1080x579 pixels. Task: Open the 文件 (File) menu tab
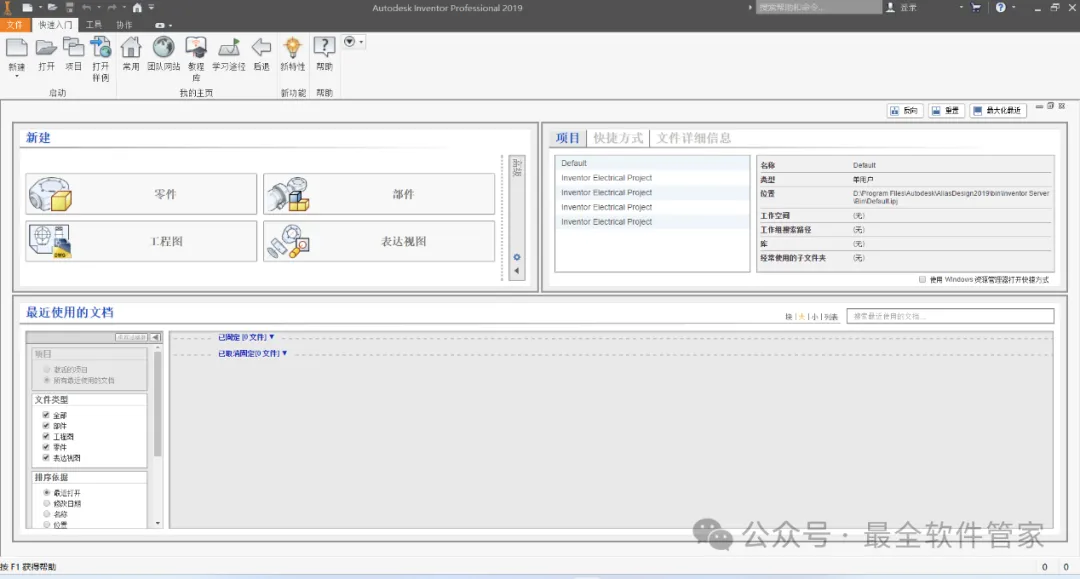click(x=14, y=25)
